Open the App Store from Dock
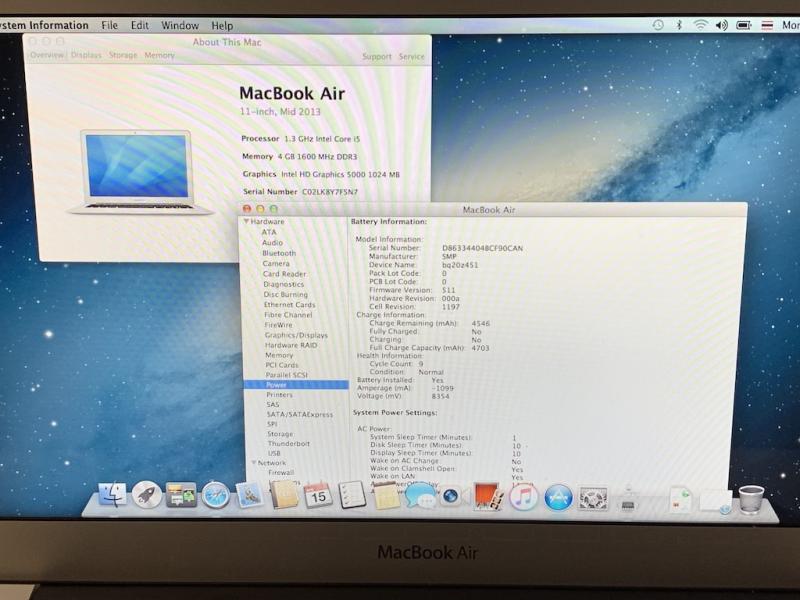The image size is (800, 600). (x=558, y=497)
